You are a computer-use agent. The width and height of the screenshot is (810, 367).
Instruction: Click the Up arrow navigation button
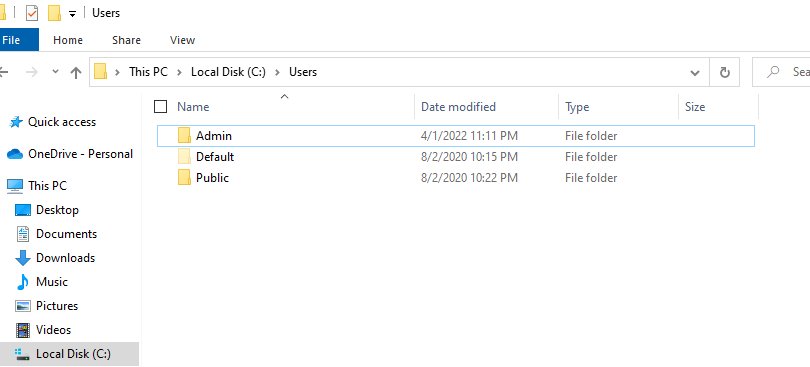coord(76,72)
